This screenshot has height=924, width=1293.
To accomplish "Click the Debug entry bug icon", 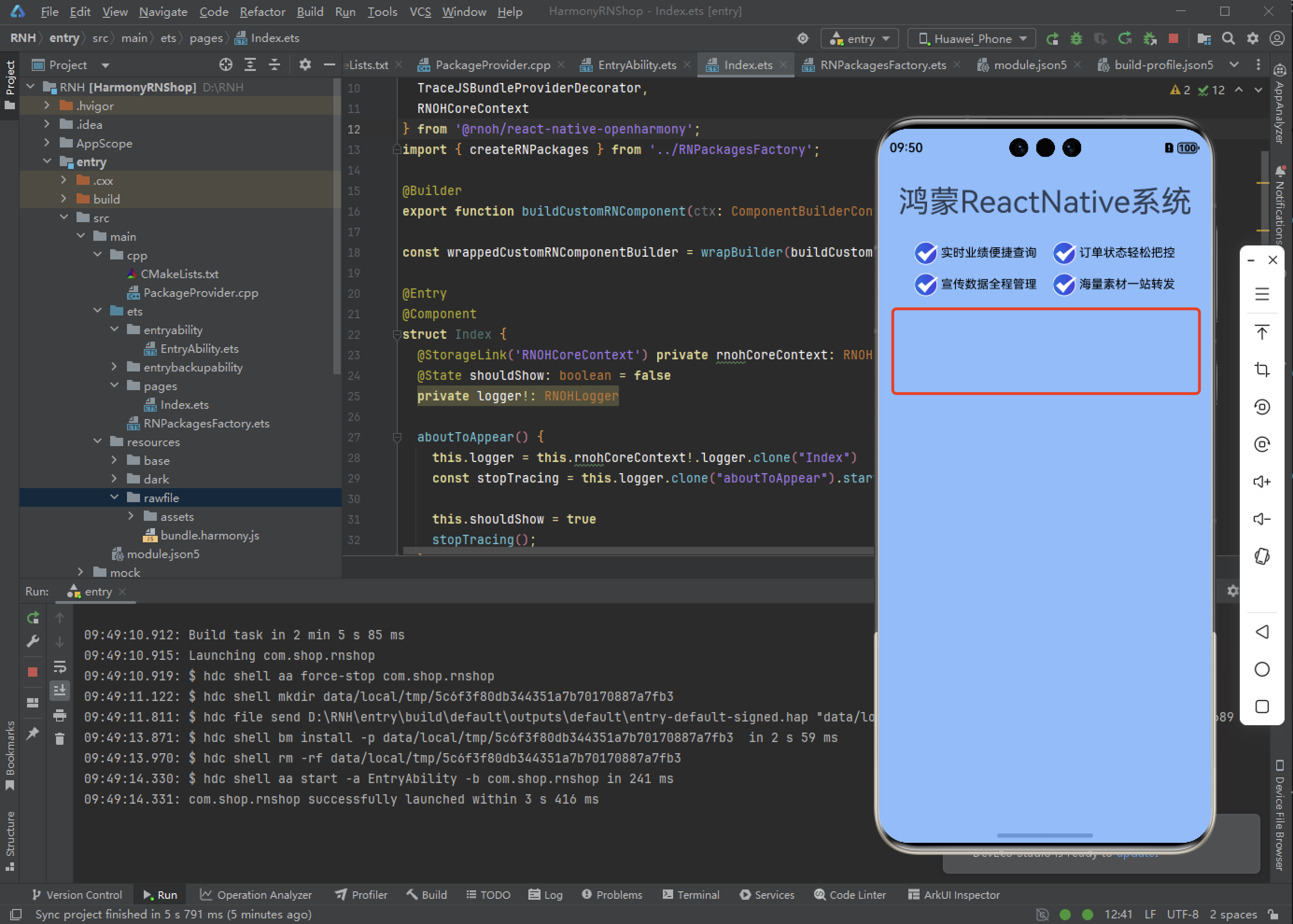I will [x=1076, y=39].
